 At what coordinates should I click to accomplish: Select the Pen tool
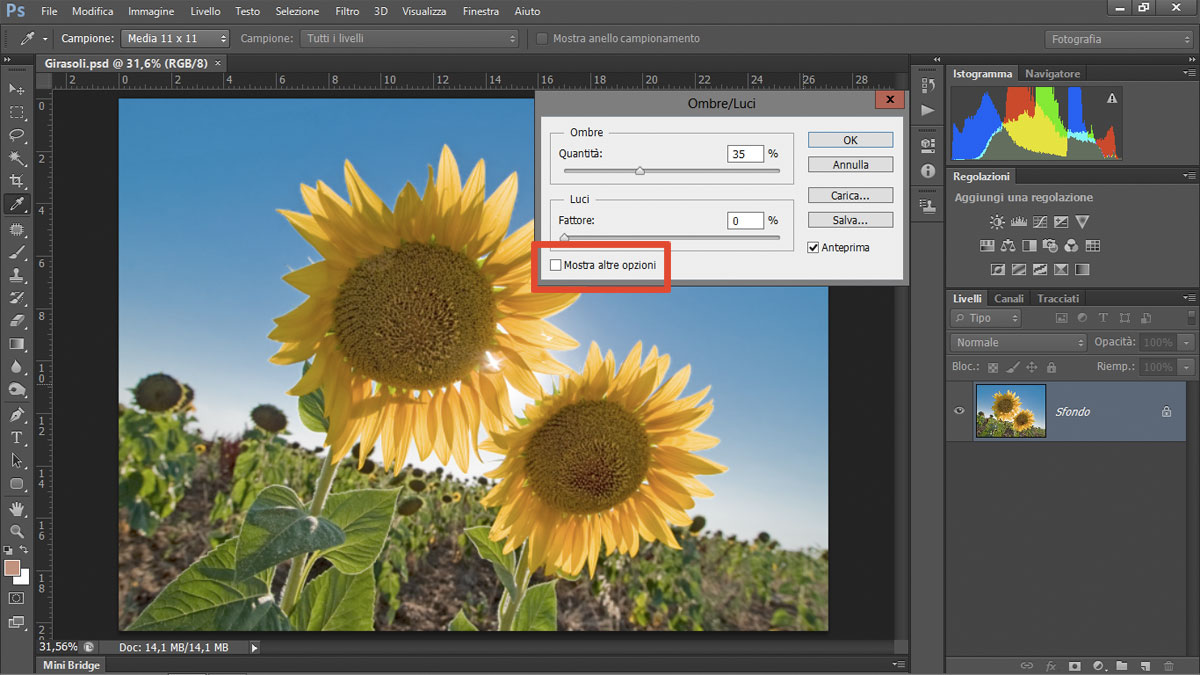pos(17,414)
